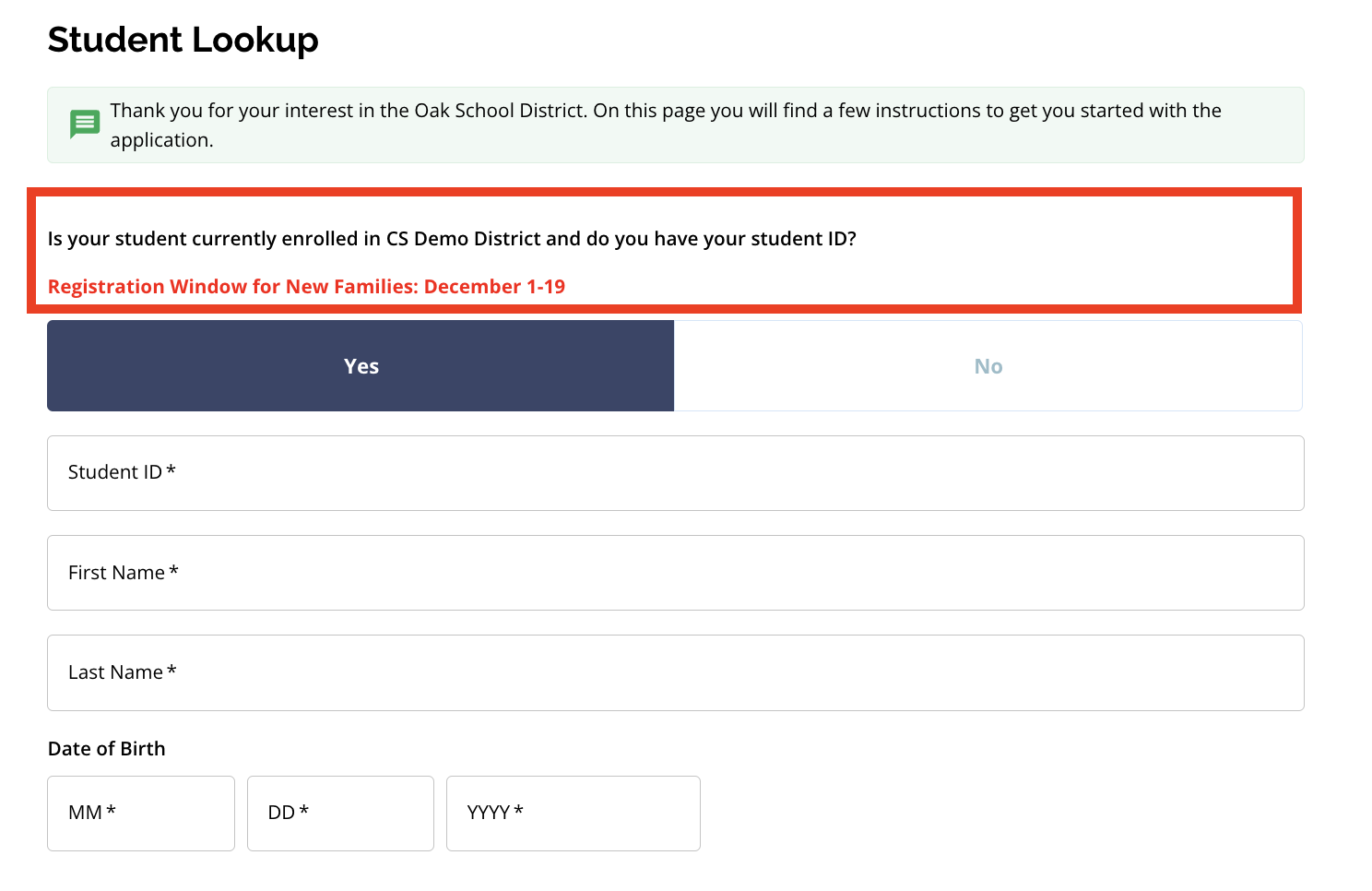The width and height of the screenshot is (1372, 891).
Task: Choose the No option
Action: coord(988,366)
